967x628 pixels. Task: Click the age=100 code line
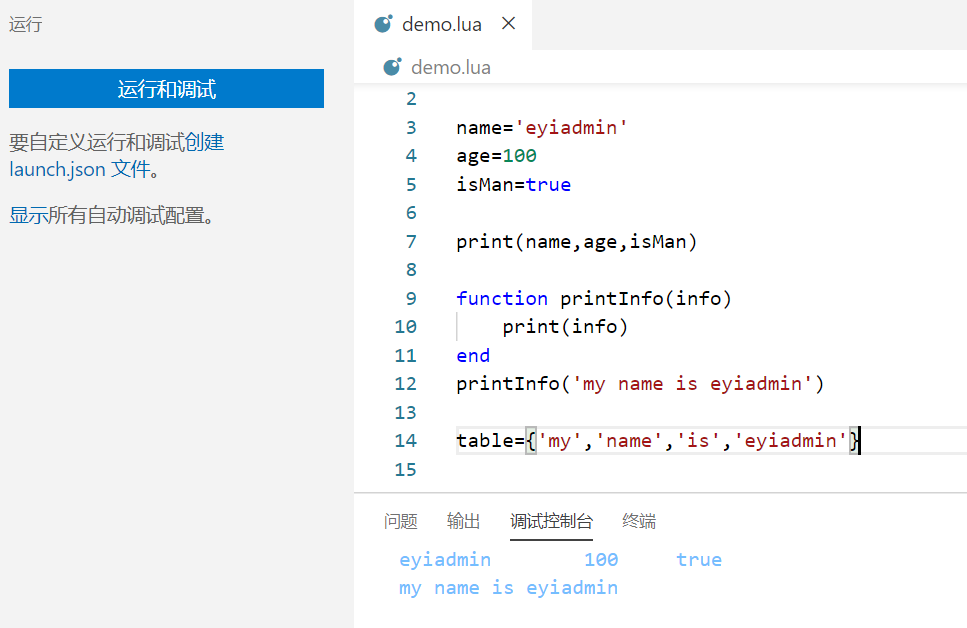click(496, 156)
